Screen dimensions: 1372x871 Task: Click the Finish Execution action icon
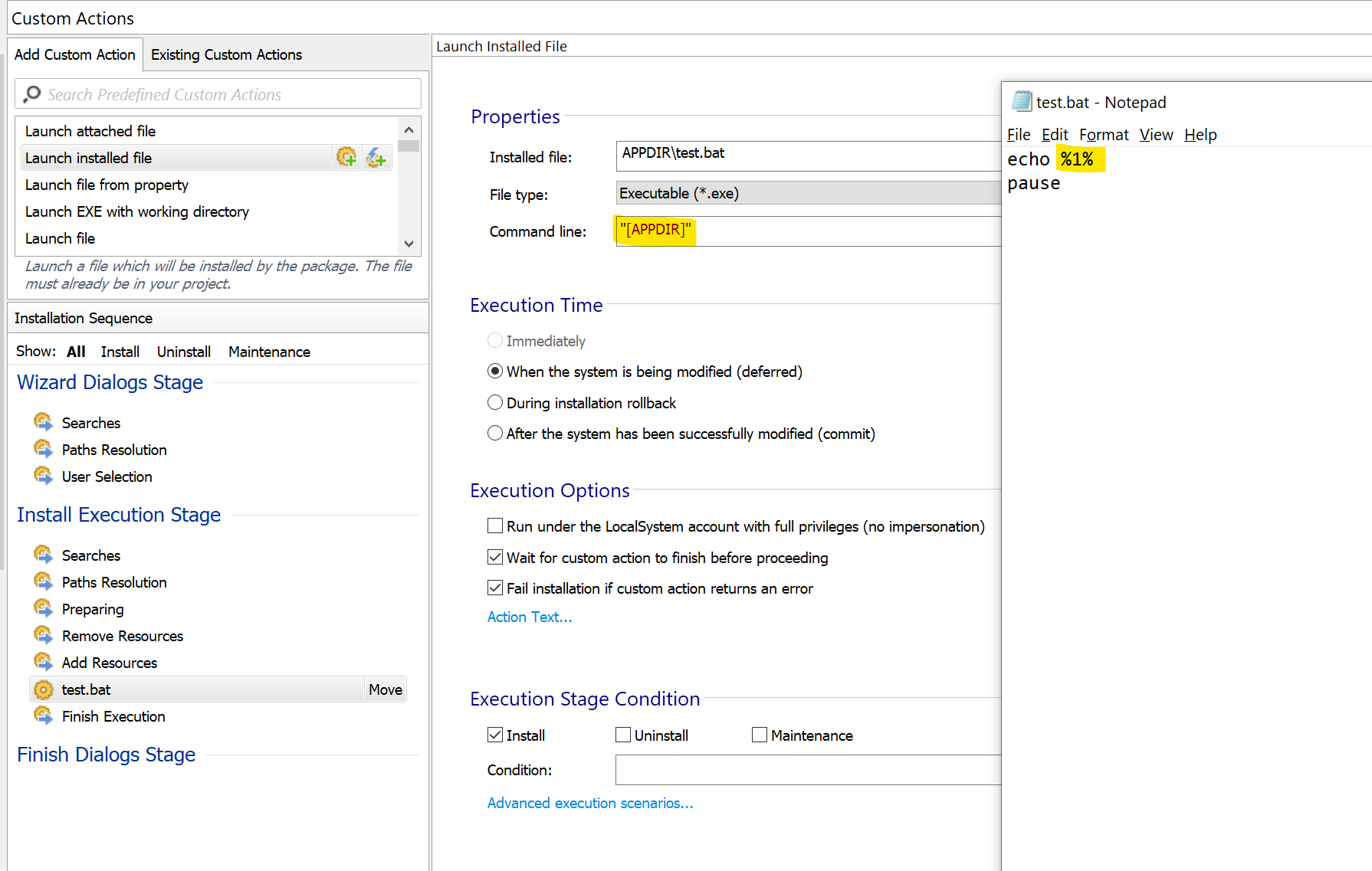coord(43,715)
